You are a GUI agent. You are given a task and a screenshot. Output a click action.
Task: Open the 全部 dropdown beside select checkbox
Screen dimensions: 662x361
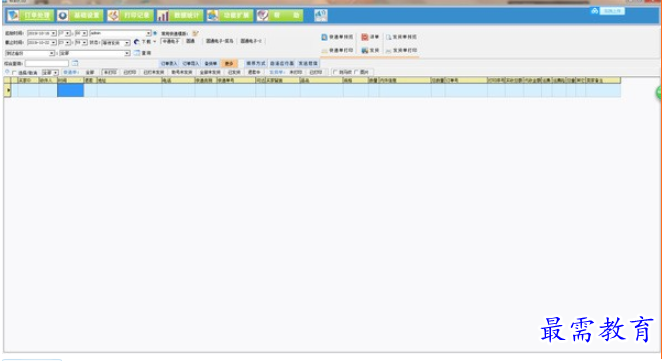pyautogui.click(x=55, y=73)
